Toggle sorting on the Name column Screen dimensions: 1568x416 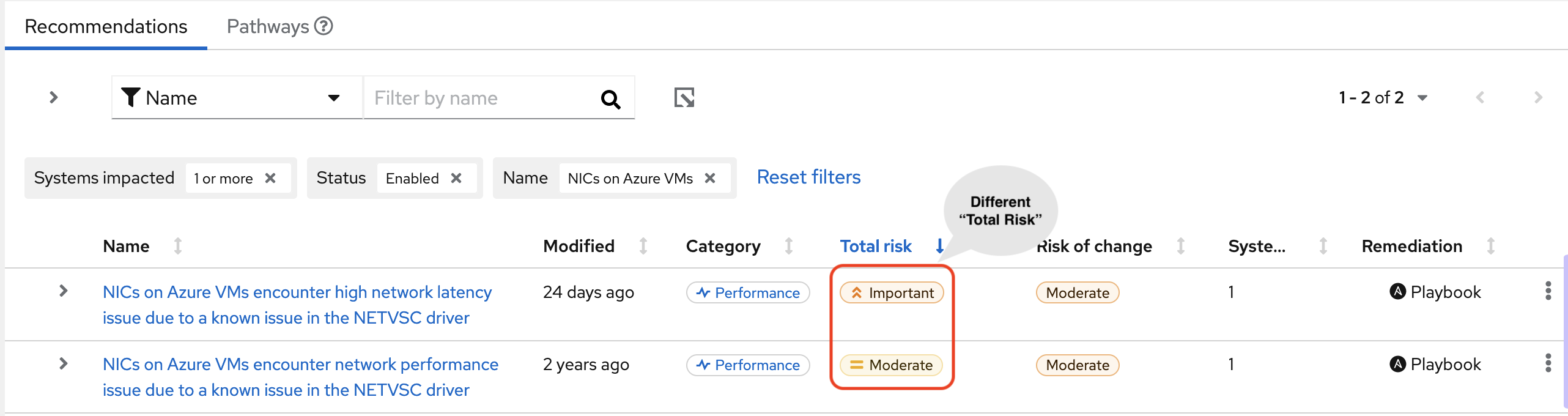click(178, 246)
